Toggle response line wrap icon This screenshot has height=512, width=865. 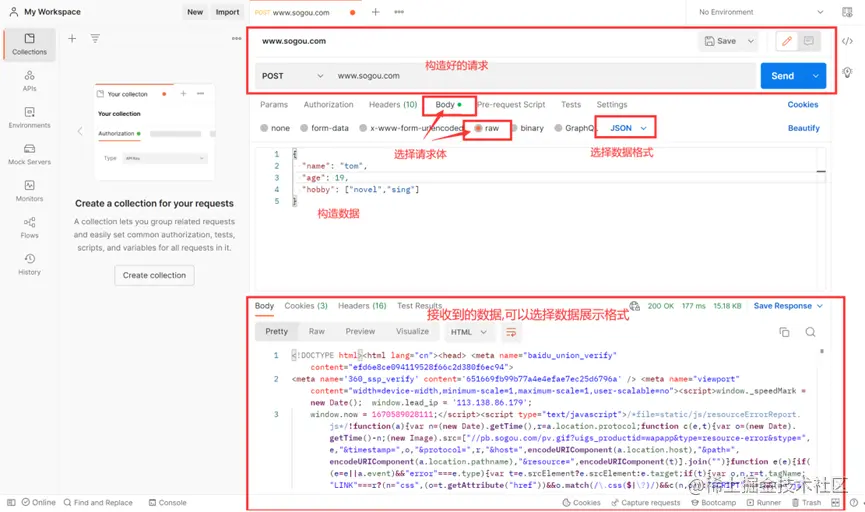coord(511,332)
